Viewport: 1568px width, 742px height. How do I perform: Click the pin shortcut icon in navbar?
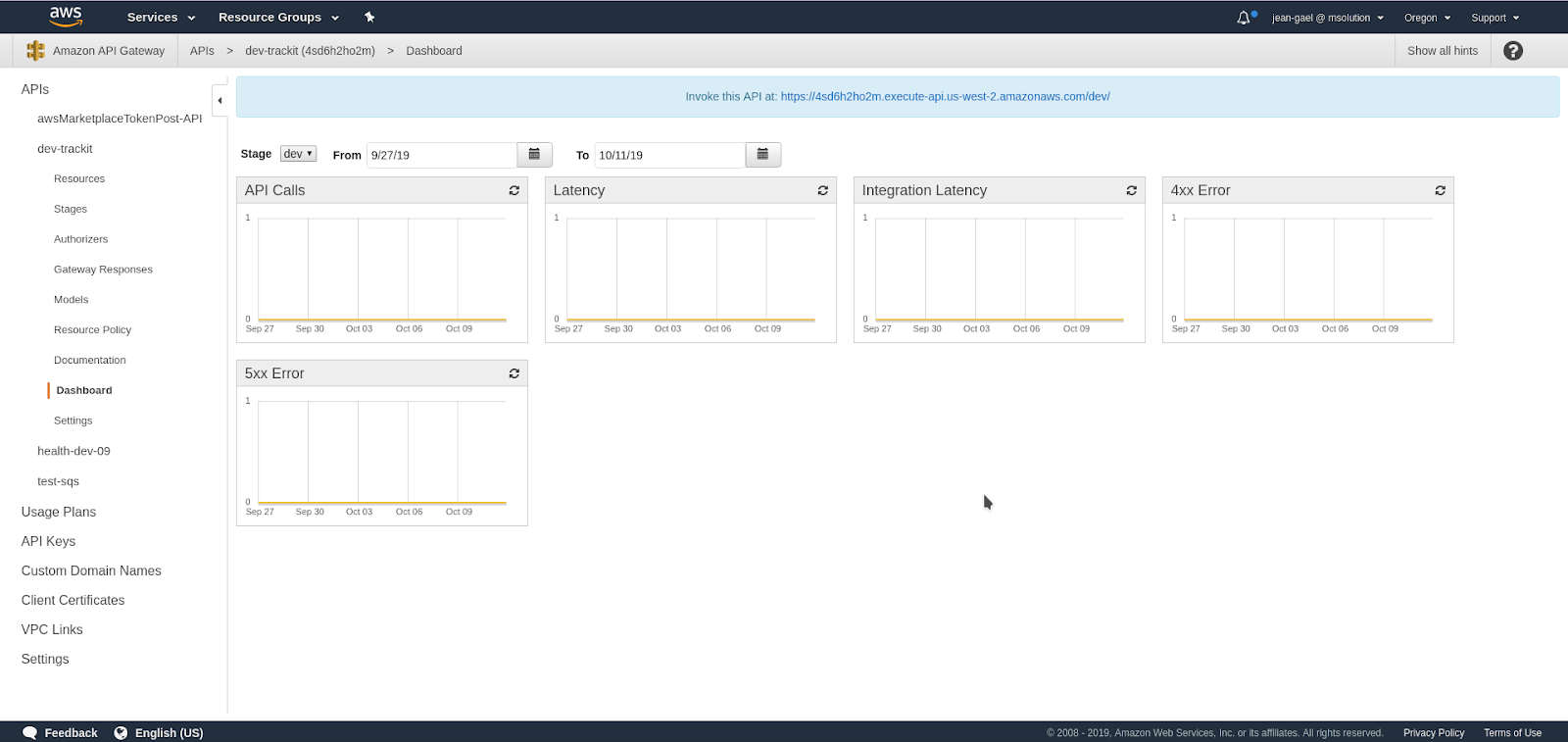369,18
